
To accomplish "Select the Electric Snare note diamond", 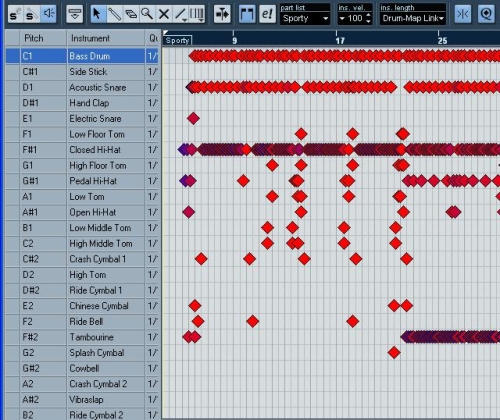I will pyautogui.click(x=193, y=118).
